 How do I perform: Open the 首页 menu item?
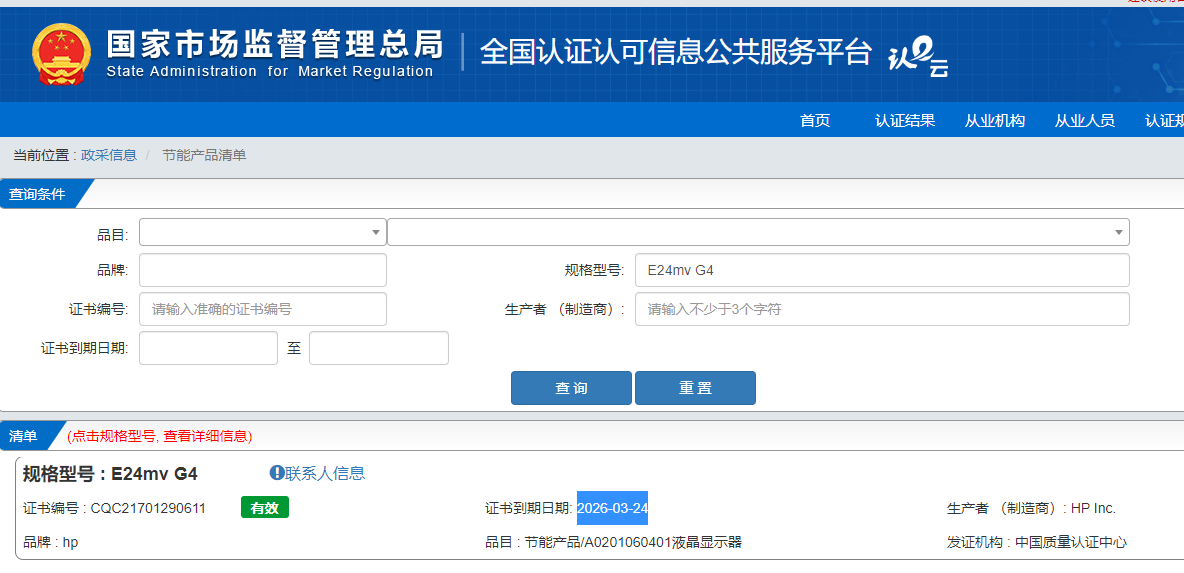(815, 121)
